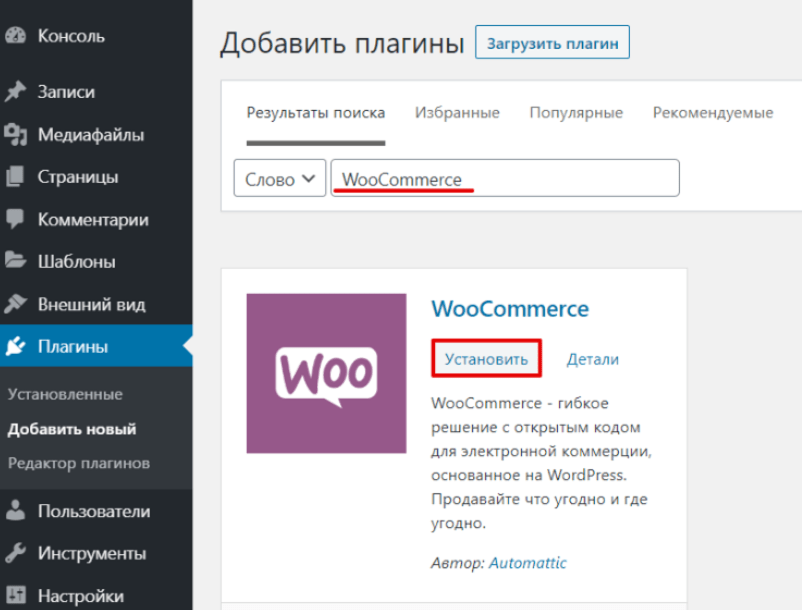Switch to the Избранные tab
Viewport: 802px width, 610px height.
(457, 112)
